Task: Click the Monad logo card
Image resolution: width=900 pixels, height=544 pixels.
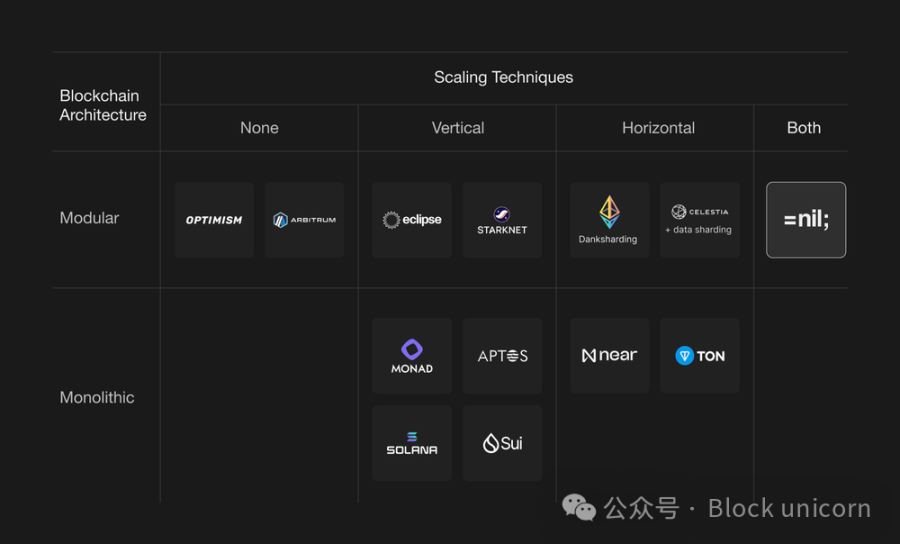Action: point(412,356)
